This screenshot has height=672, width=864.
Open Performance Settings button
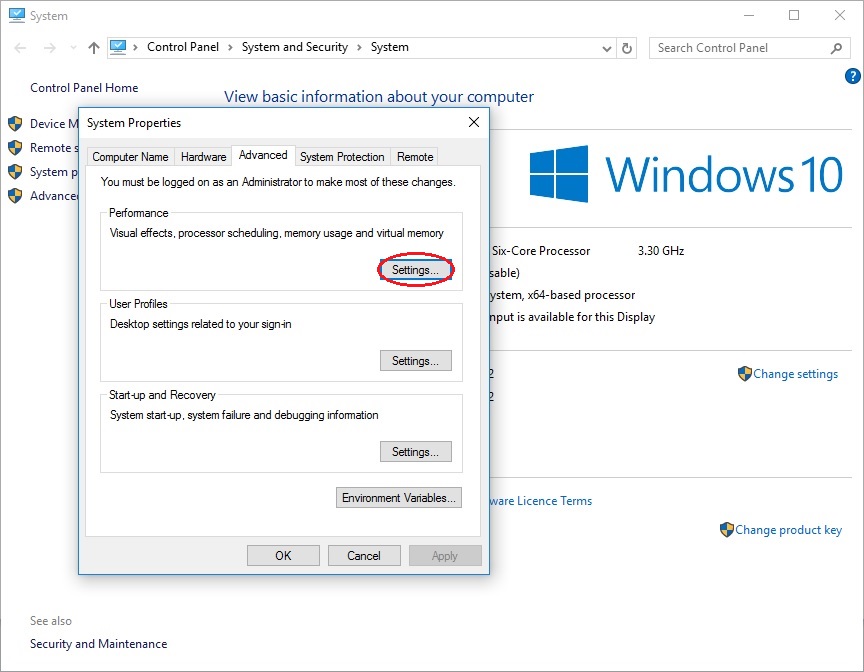click(415, 270)
